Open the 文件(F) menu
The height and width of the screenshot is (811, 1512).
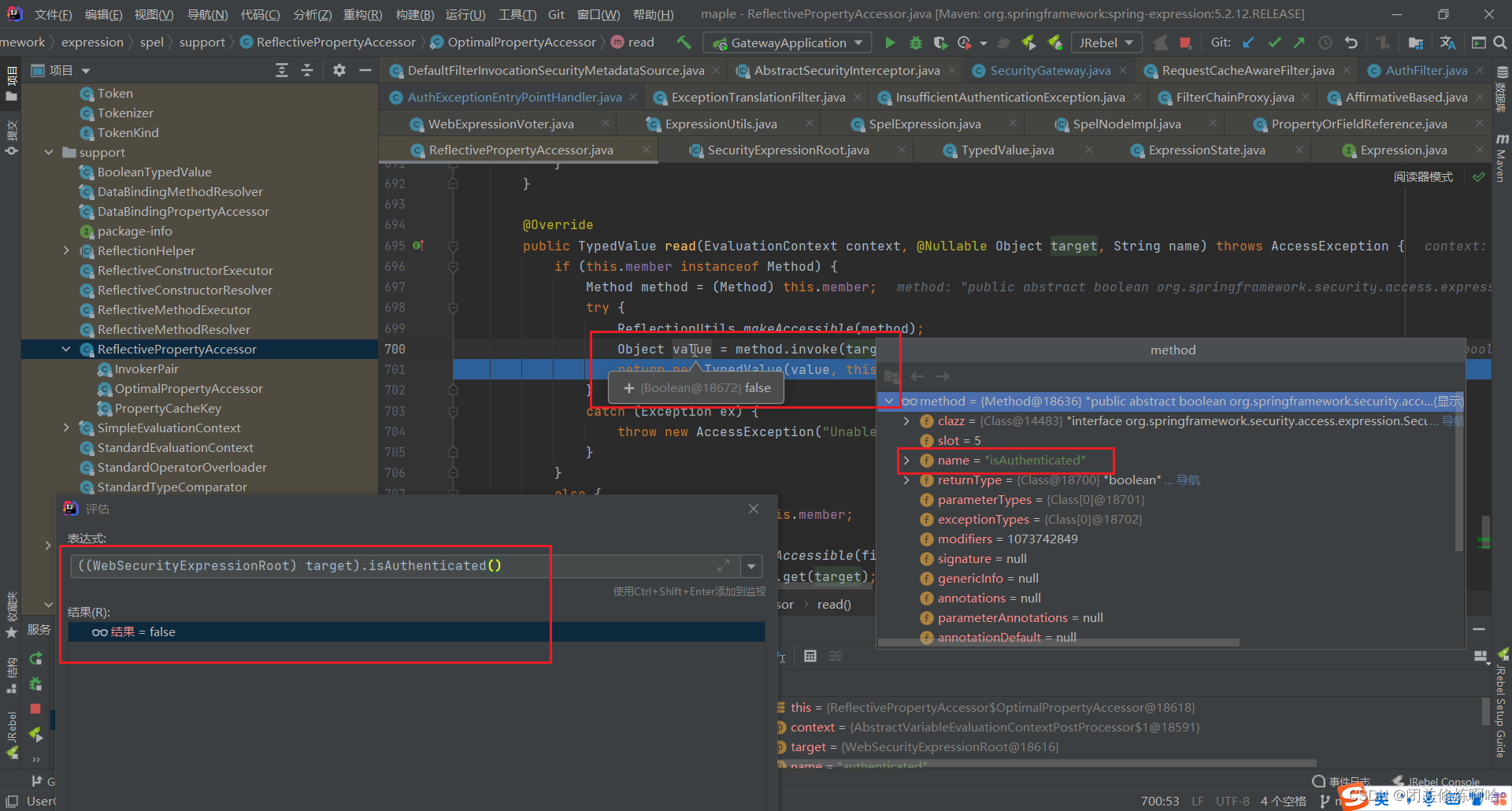point(53,14)
